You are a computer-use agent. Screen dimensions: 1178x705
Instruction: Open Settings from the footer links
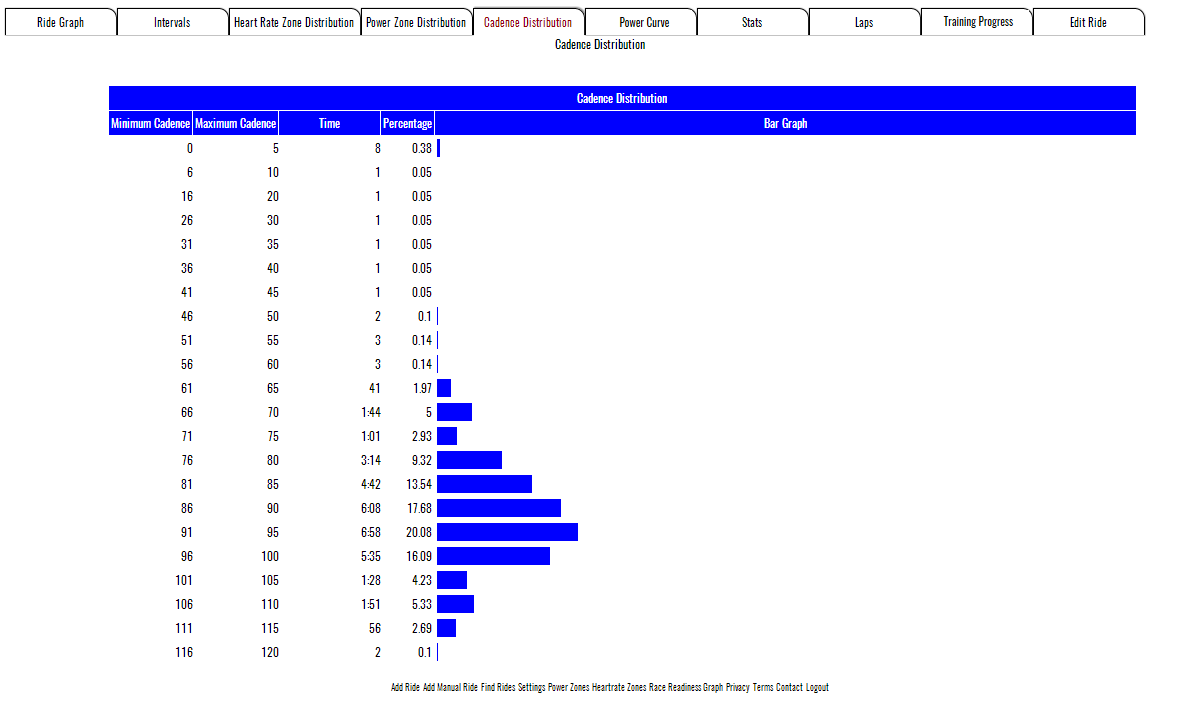click(x=531, y=688)
